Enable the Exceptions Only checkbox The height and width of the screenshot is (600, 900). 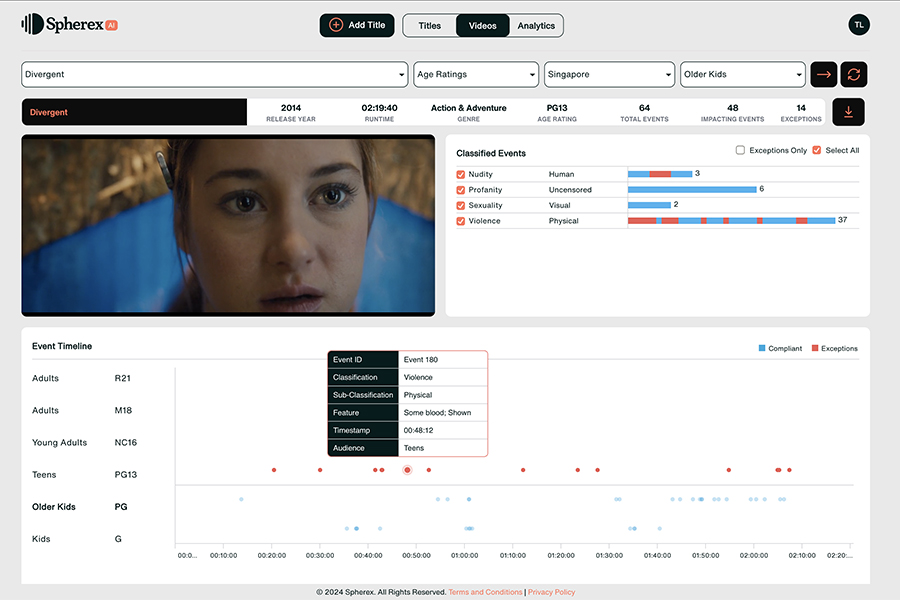click(740, 151)
